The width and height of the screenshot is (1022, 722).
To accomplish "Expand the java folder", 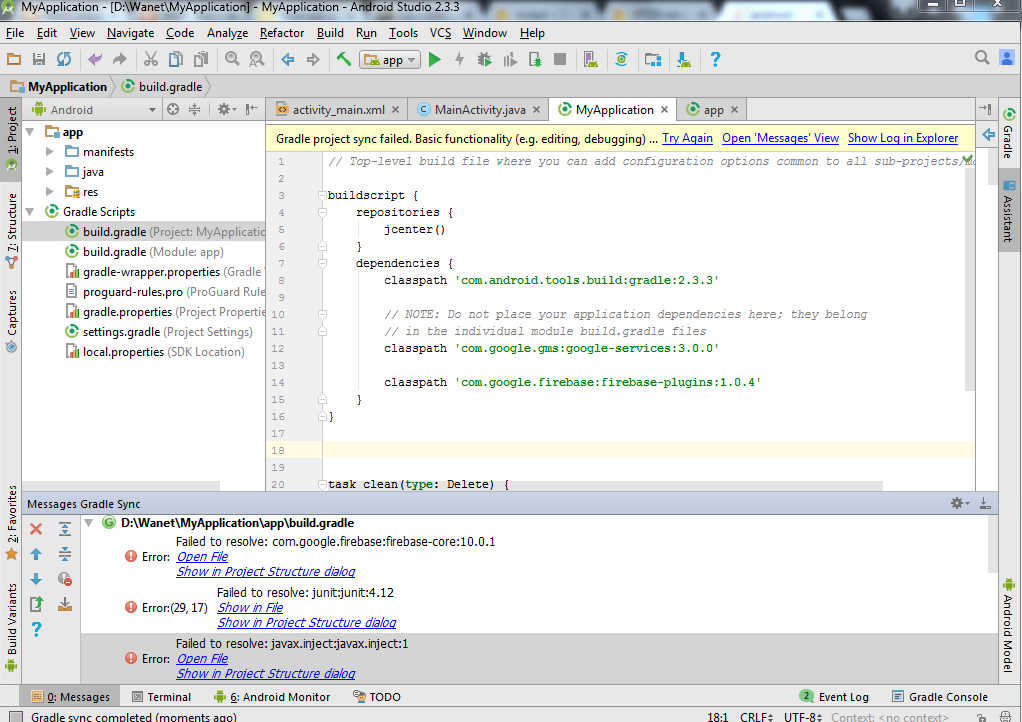I will tap(50, 172).
